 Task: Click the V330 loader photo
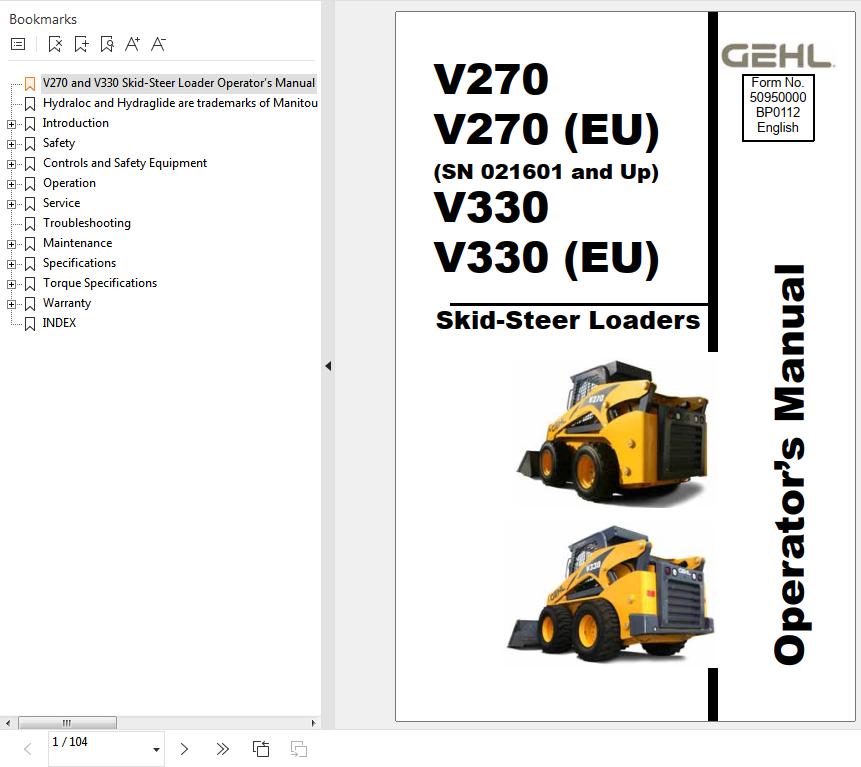tap(611, 594)
